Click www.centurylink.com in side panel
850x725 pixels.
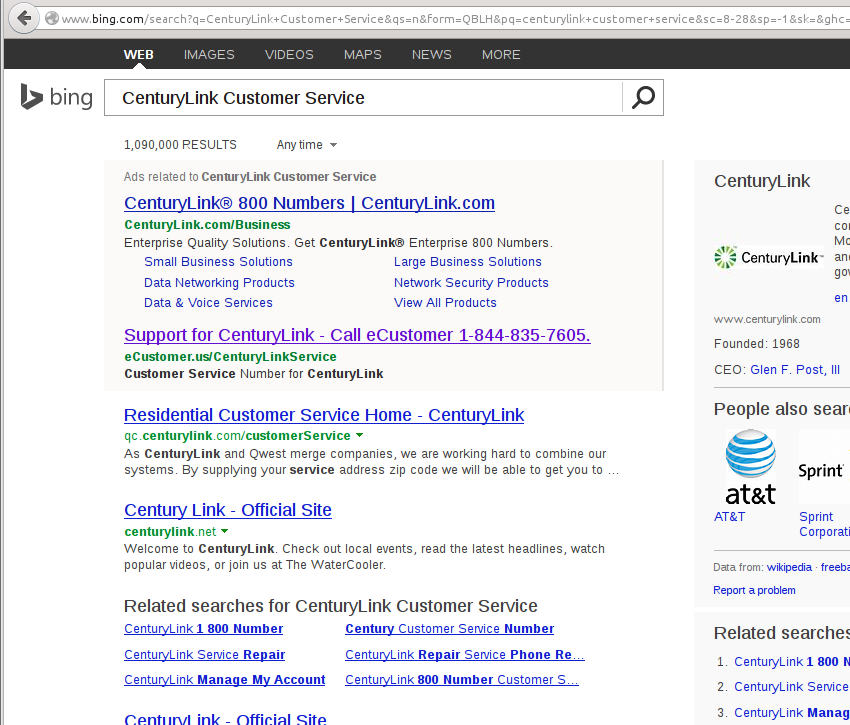pos(767,319)
